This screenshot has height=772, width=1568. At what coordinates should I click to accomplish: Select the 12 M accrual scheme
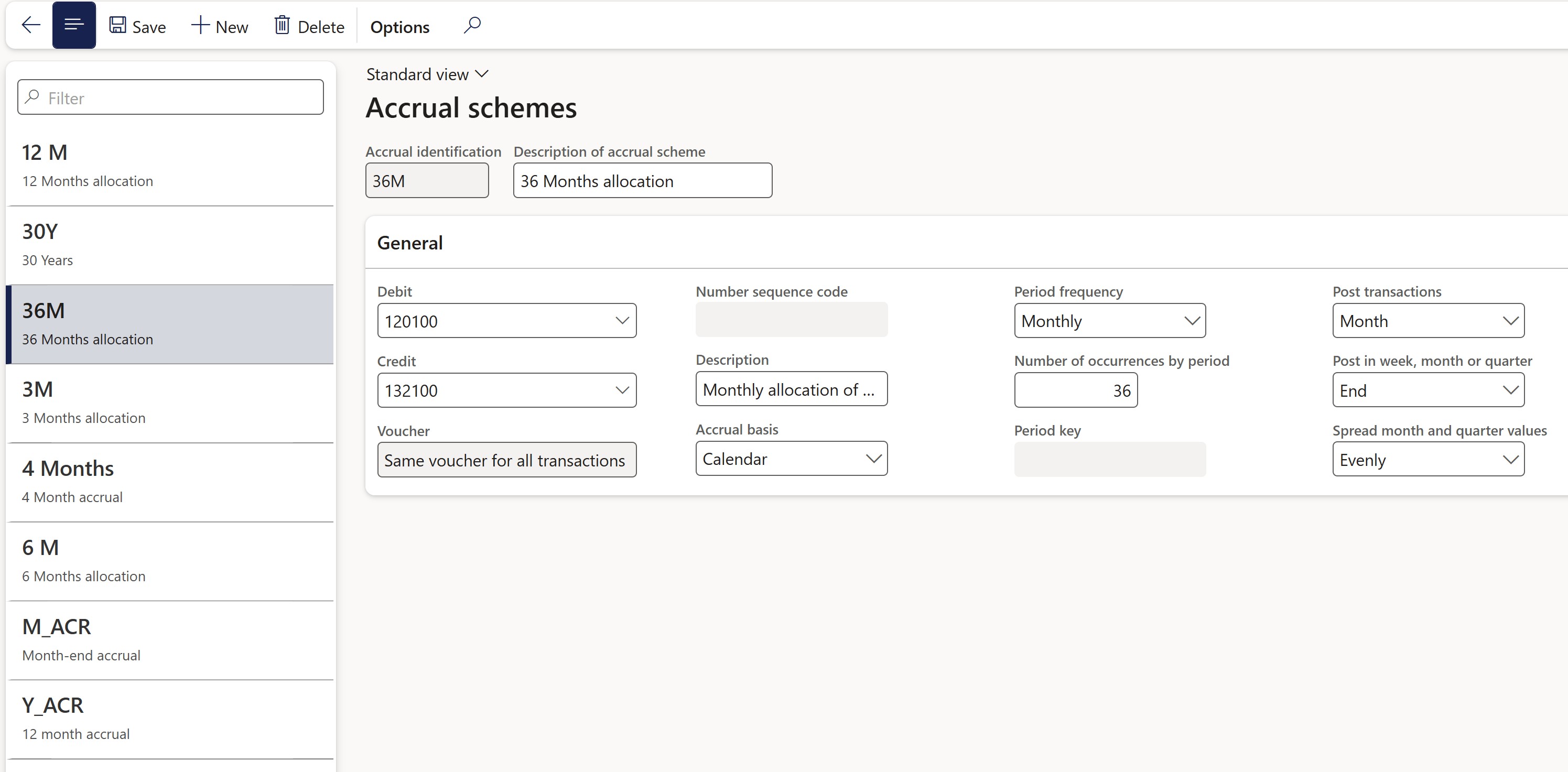[170, 166]
